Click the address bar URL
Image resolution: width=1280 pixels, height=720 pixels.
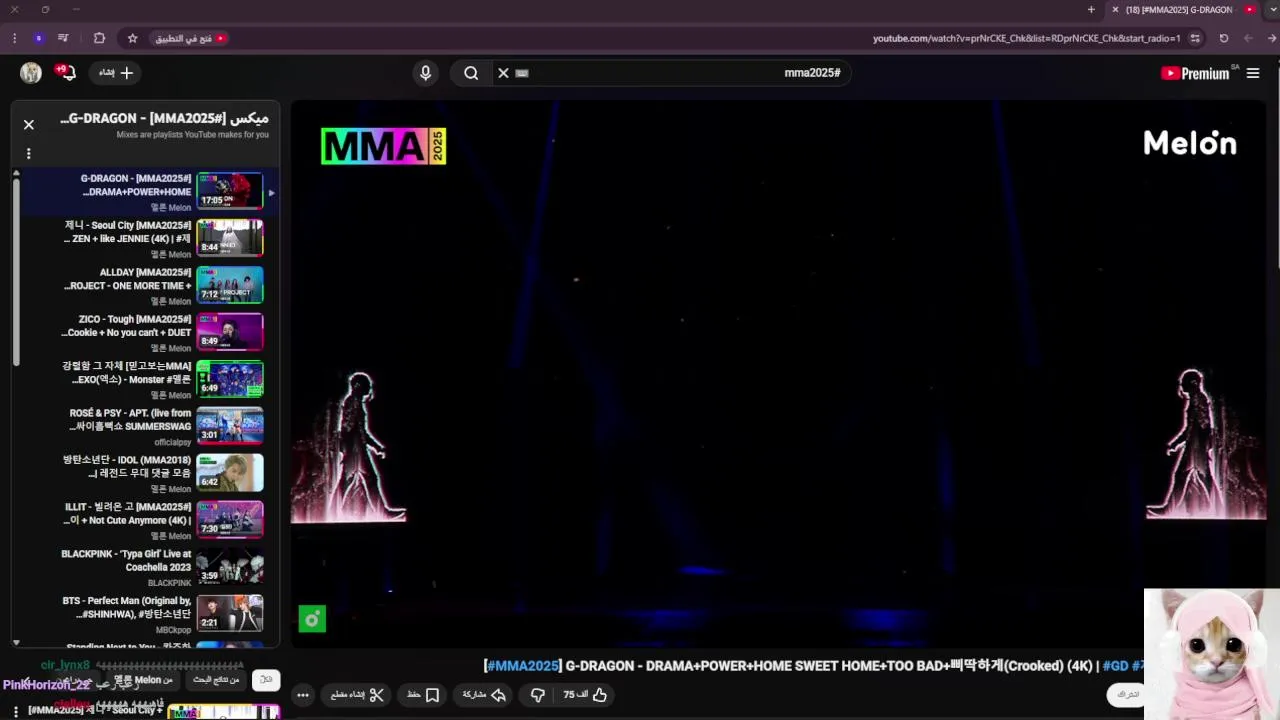pos(1026,38)
